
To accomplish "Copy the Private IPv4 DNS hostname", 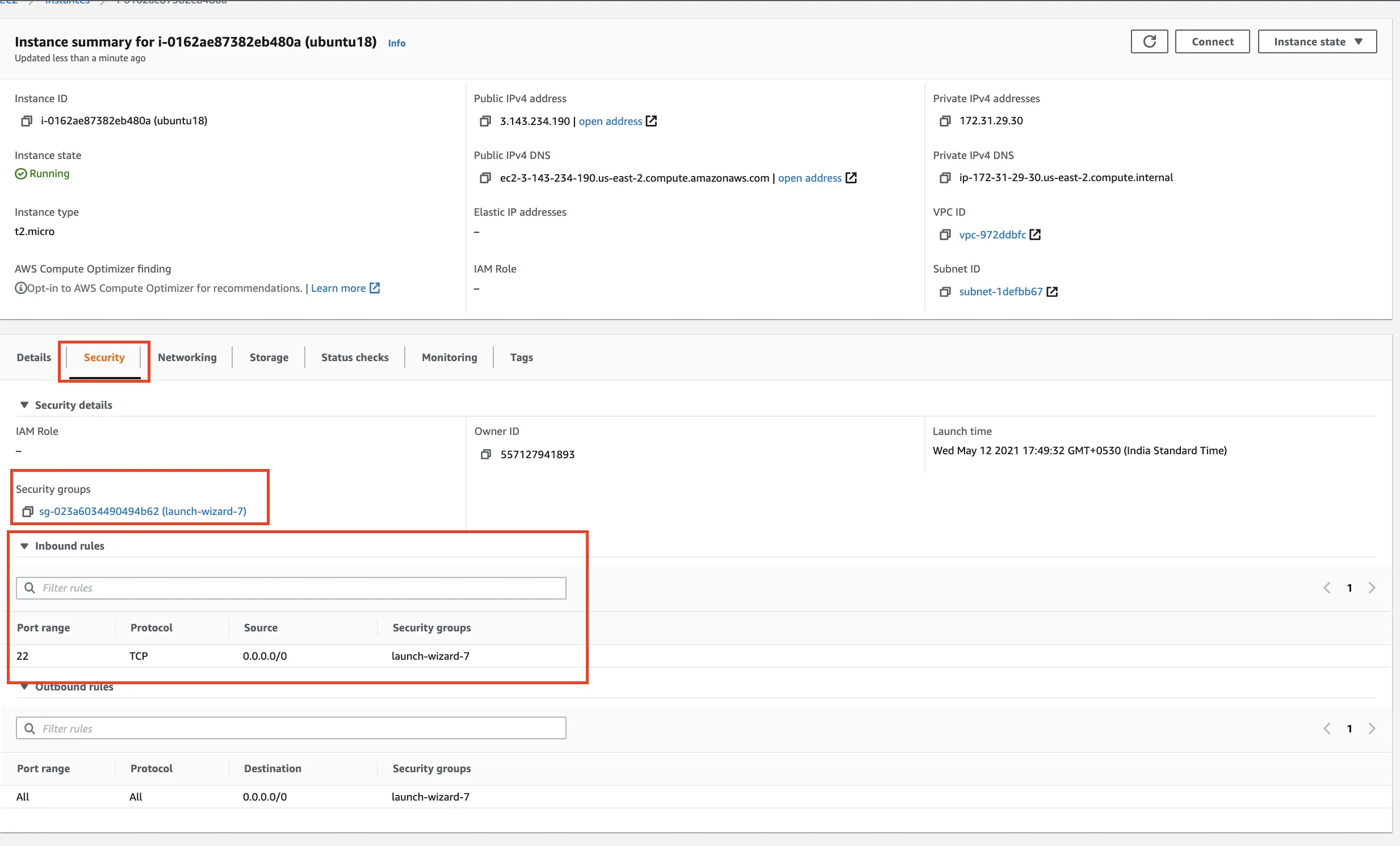I will click(x=945, y=178).
